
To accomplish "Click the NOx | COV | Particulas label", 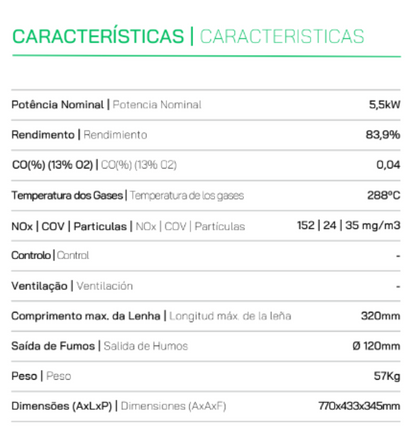I will (69, 226).
